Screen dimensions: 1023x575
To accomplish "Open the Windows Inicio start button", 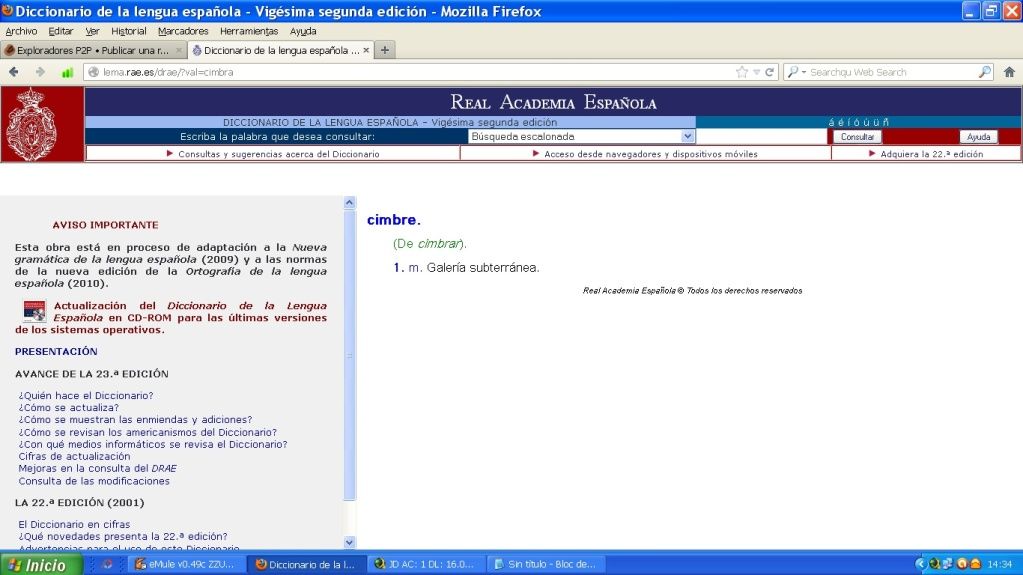I will pyautogui.click(x=41, y=565).
